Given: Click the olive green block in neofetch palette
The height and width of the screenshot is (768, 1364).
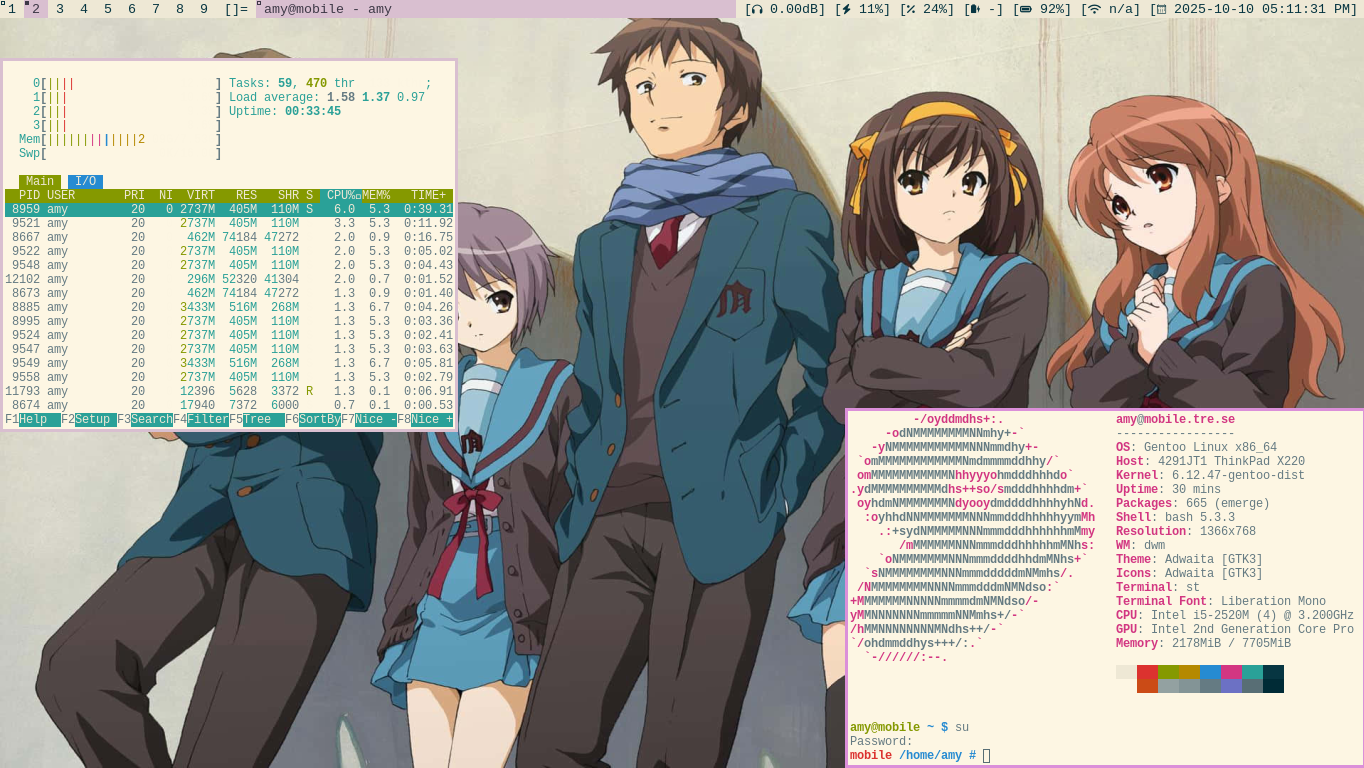Looking at the screenshot, I should (x=1168, y=672).
